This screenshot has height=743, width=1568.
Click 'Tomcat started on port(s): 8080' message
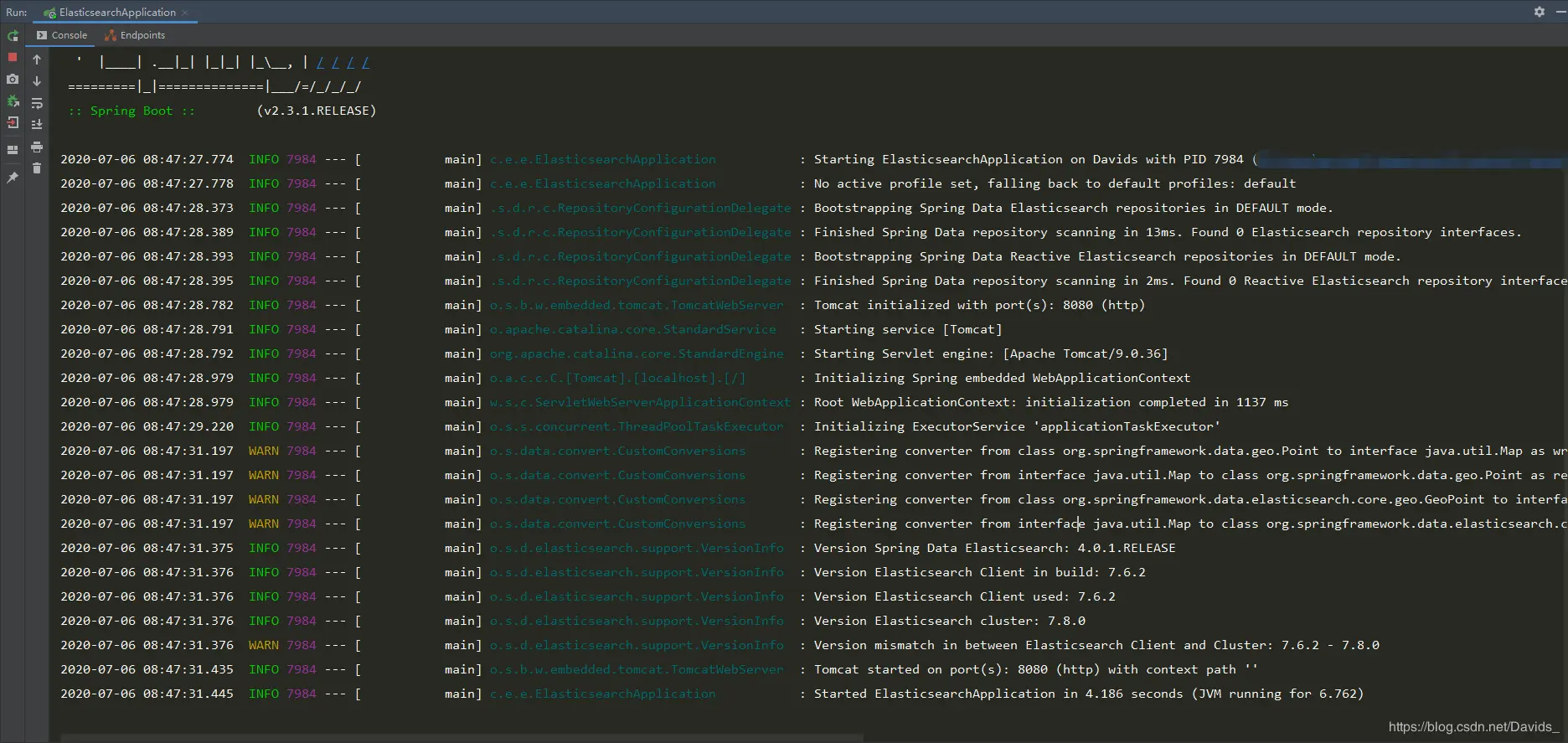1036,669
